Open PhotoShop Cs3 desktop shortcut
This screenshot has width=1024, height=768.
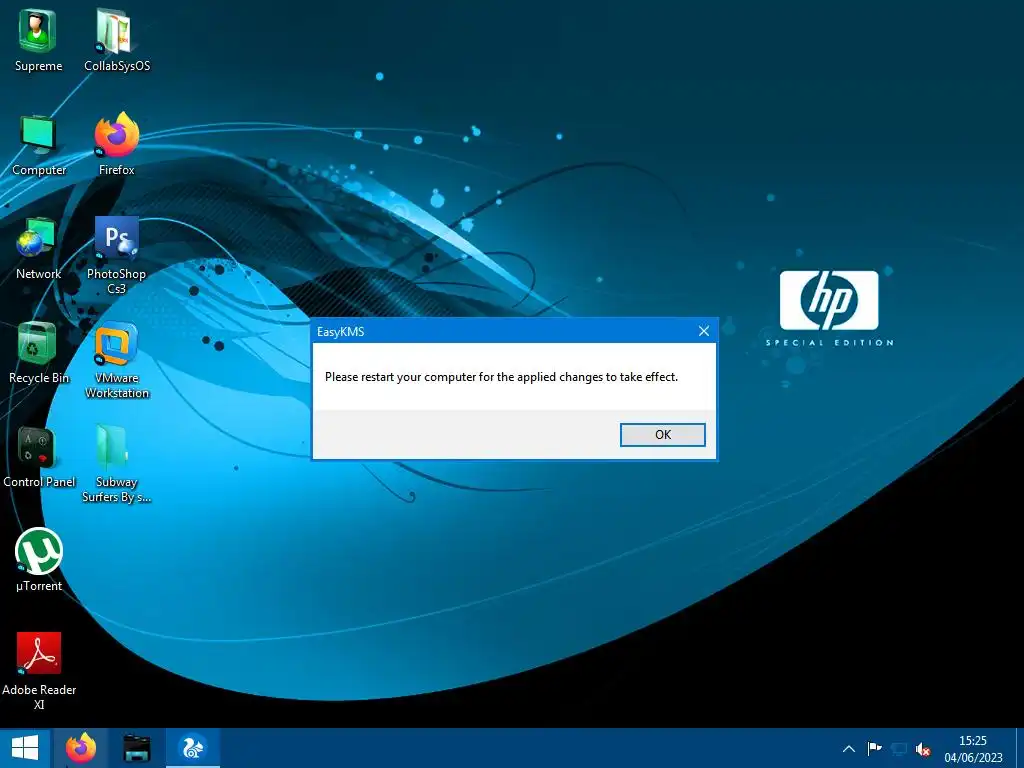coord(116,255)
